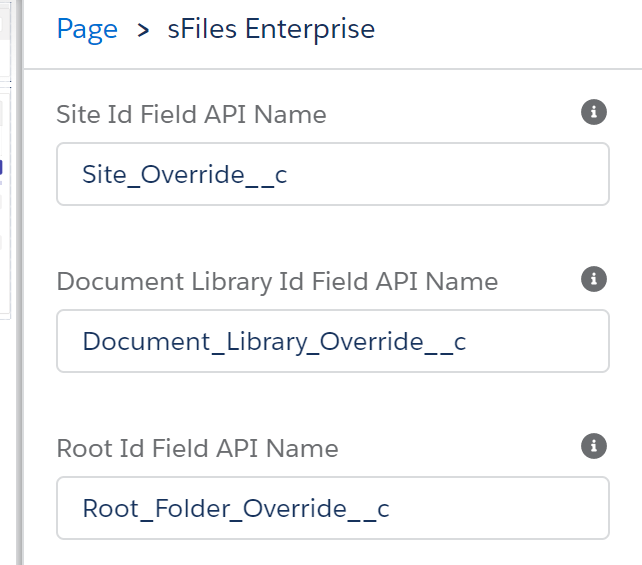Click the Root Id Field API Name label
The height and width of the screenshot is (565, 642).
[197, 448]
